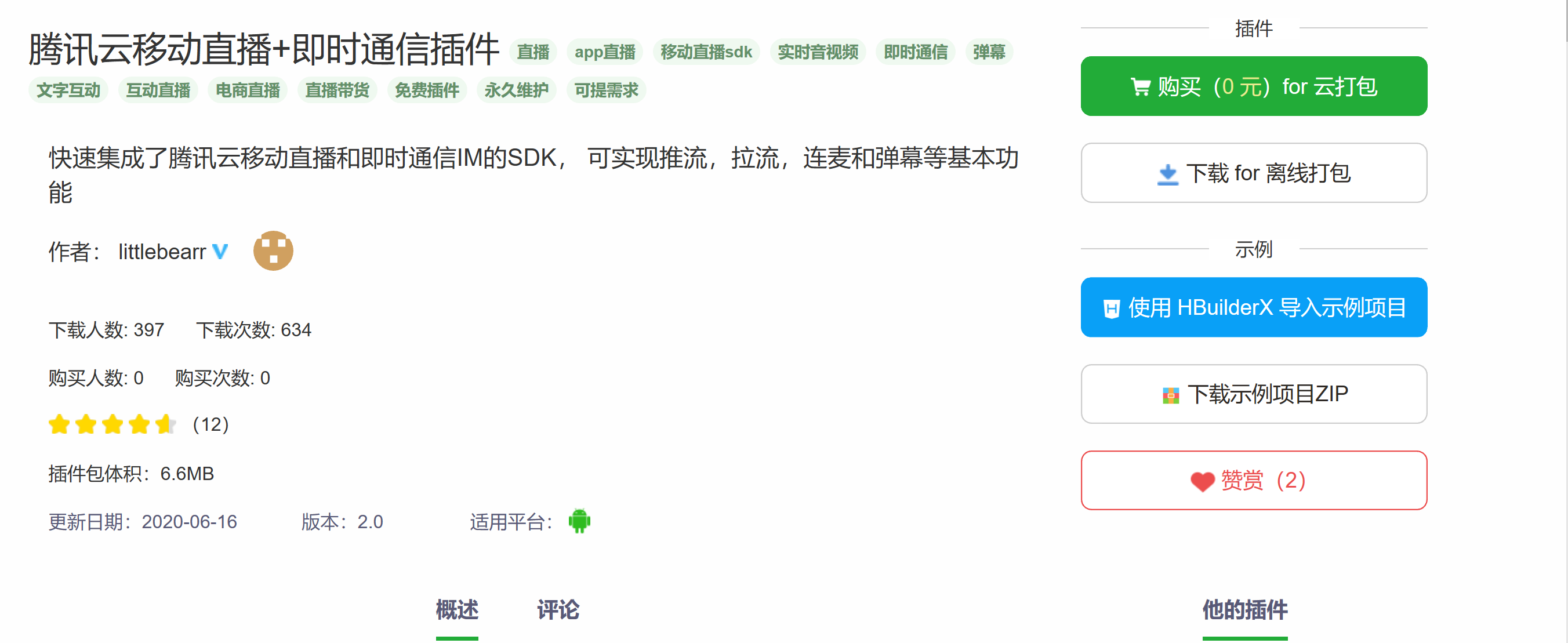Click the 下载人数: 397 text

[x=107, y=330]
